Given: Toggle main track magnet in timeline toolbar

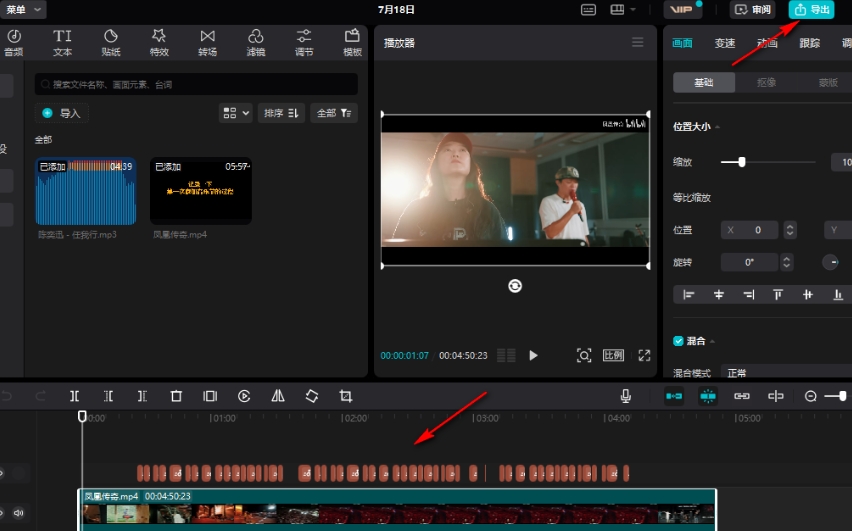Looking at the screenshot, I should [x=674, y=396].
